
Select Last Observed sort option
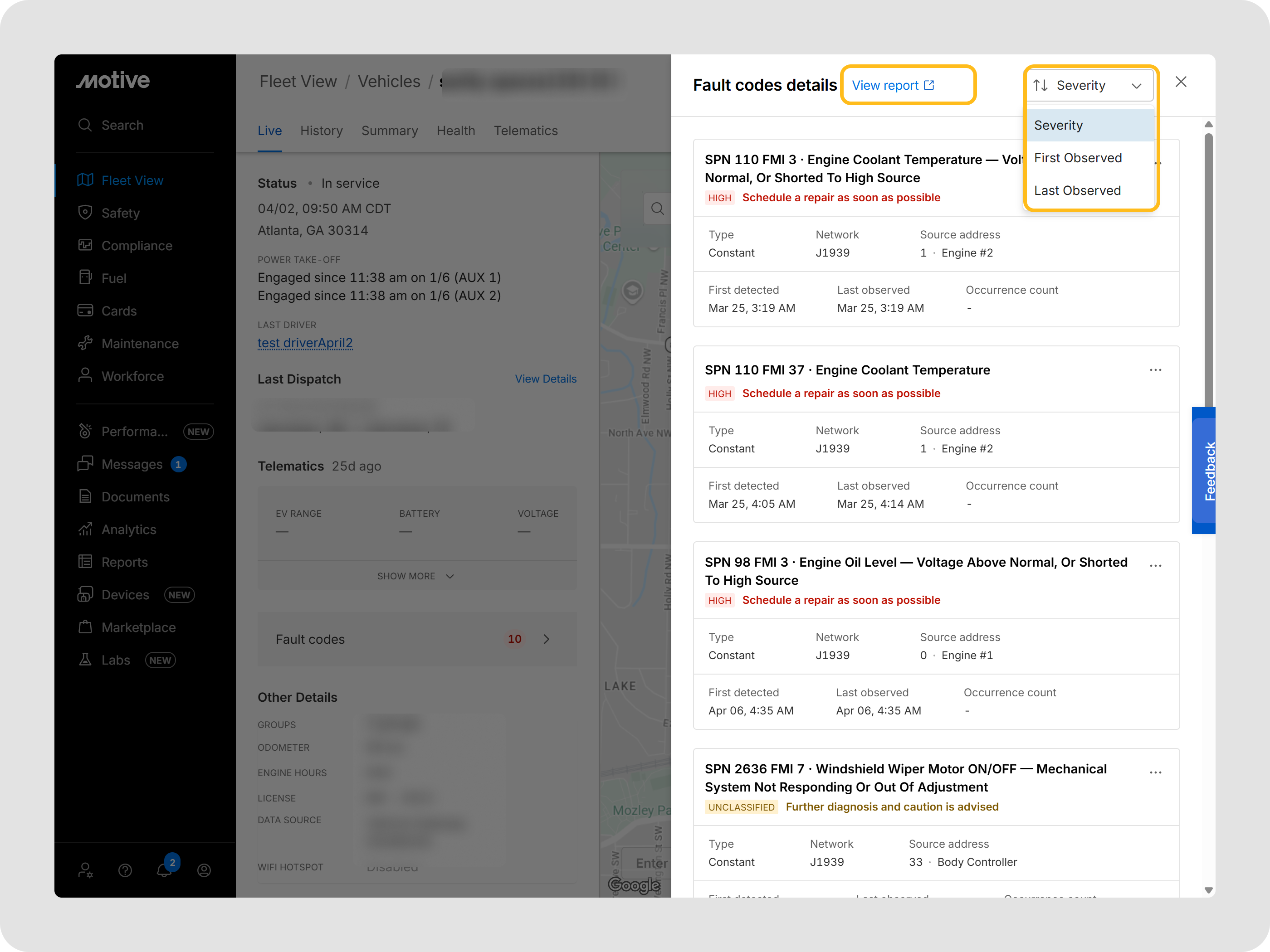pyautogui.click(x=1090, y=190)
